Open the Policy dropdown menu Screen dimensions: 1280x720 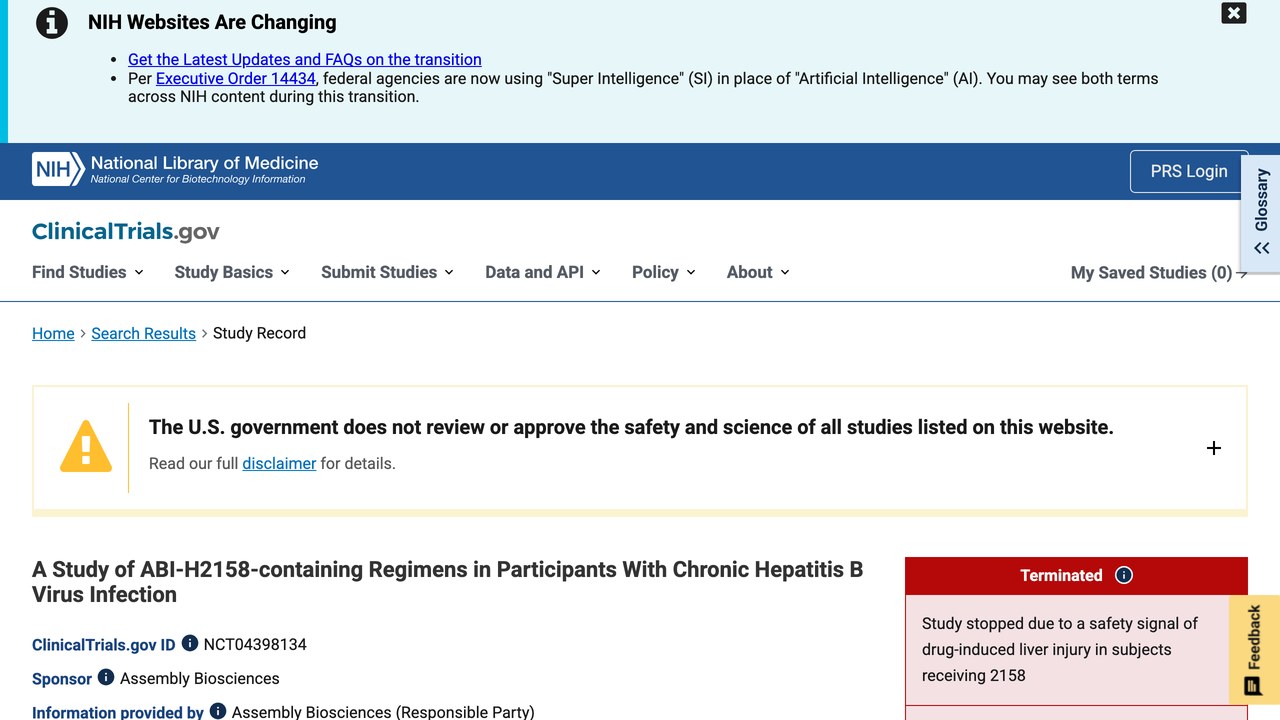[x=664, y=272]
